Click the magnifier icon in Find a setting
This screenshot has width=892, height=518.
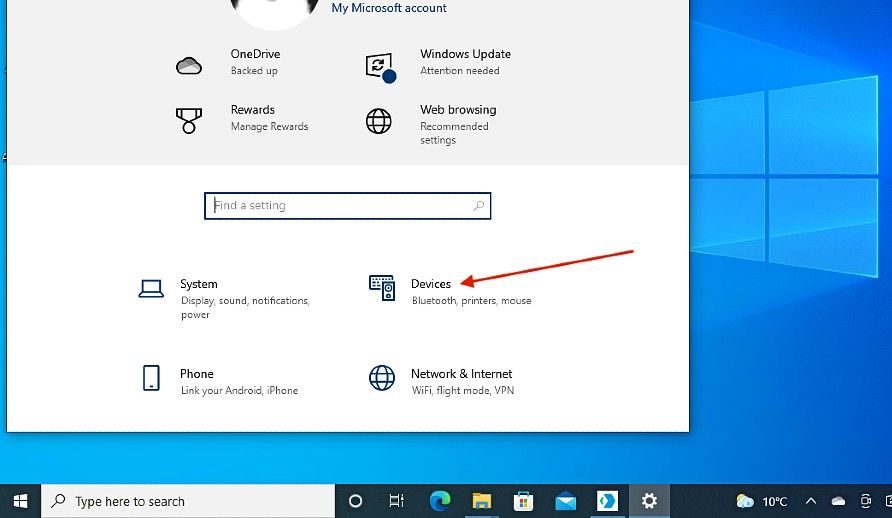click(x=478, y=205)
